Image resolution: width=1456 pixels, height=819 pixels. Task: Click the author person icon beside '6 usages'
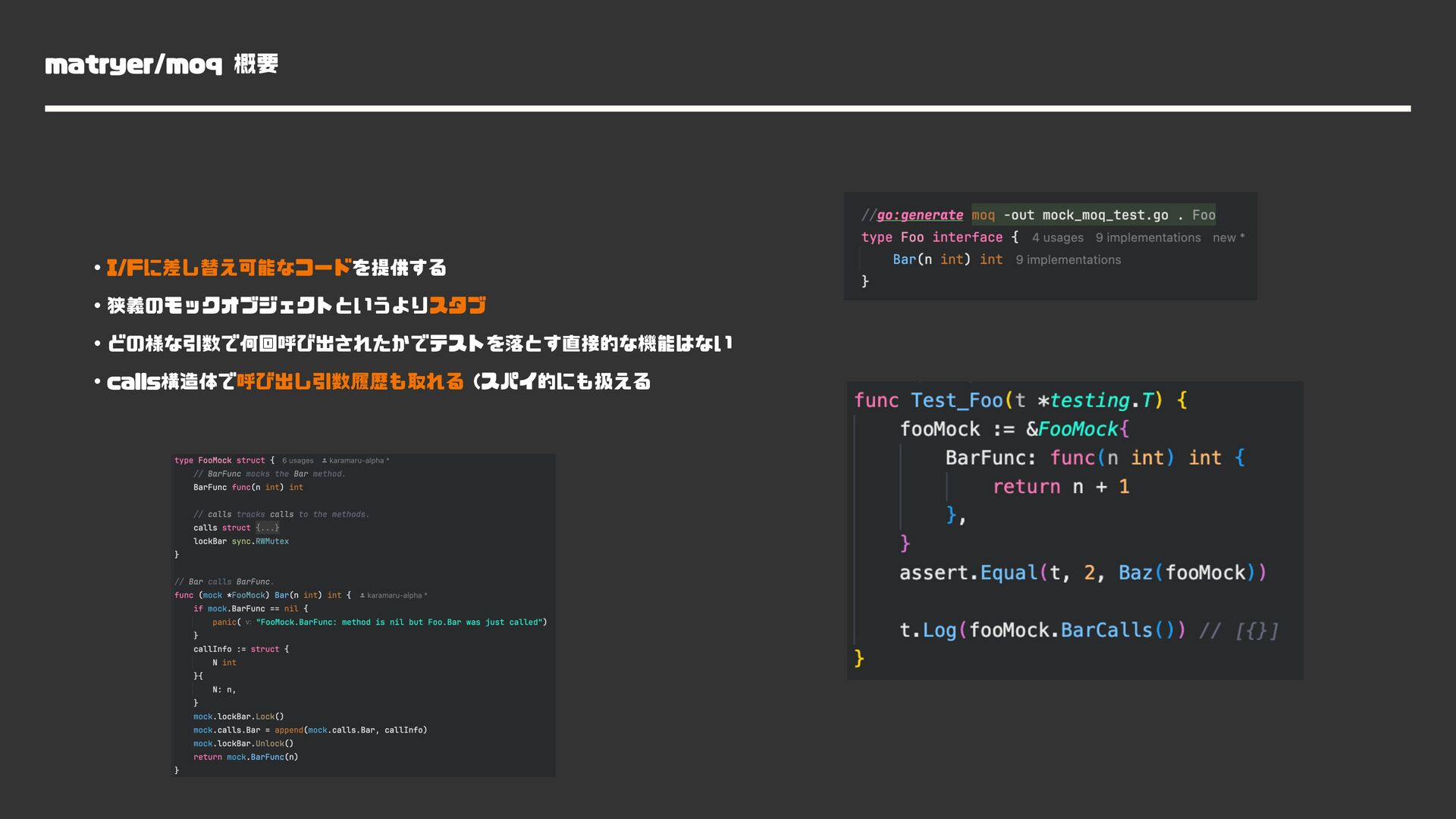325,460
